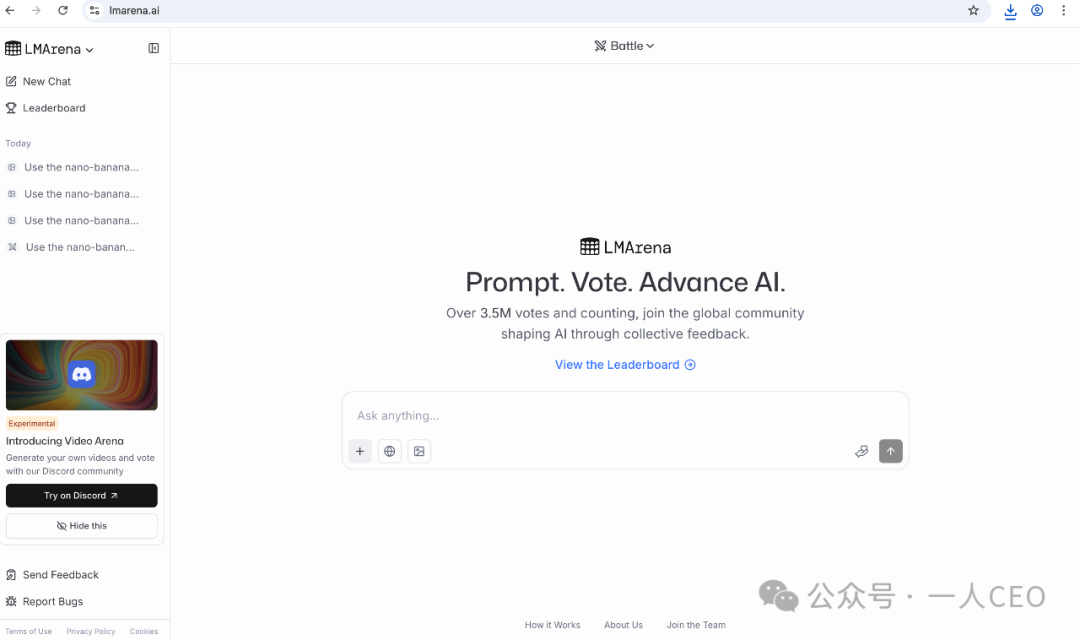Viewport: 1080px width, 640px height.
Task: Open the browser three-dot menu
Action: point(1063,10)
